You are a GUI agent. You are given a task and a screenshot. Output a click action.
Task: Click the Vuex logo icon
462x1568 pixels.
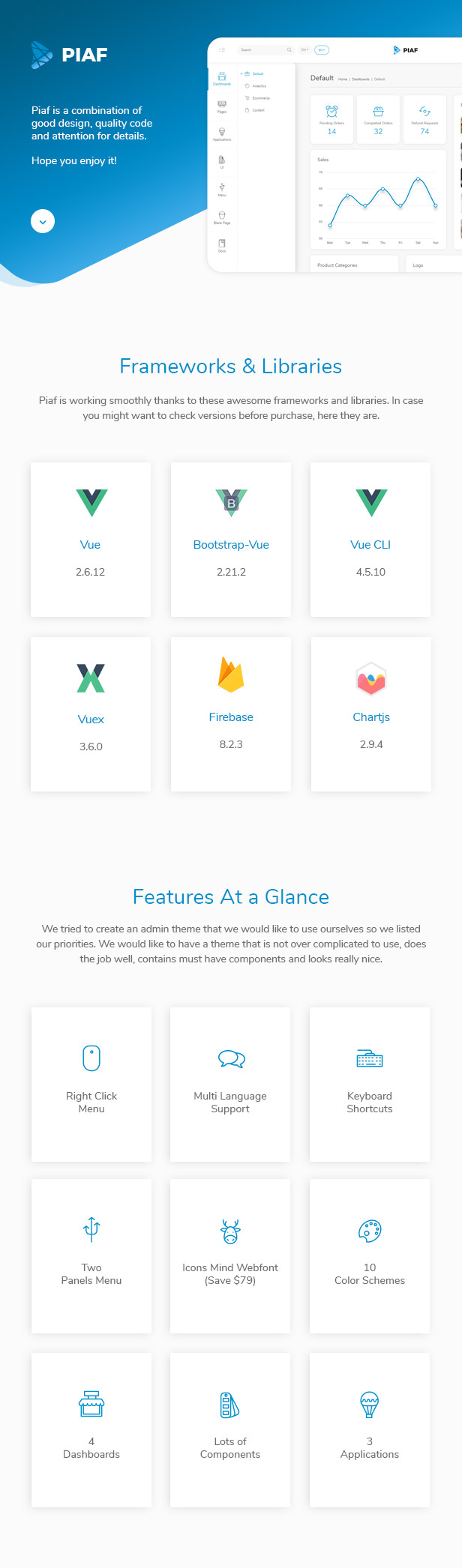point(91,678)
